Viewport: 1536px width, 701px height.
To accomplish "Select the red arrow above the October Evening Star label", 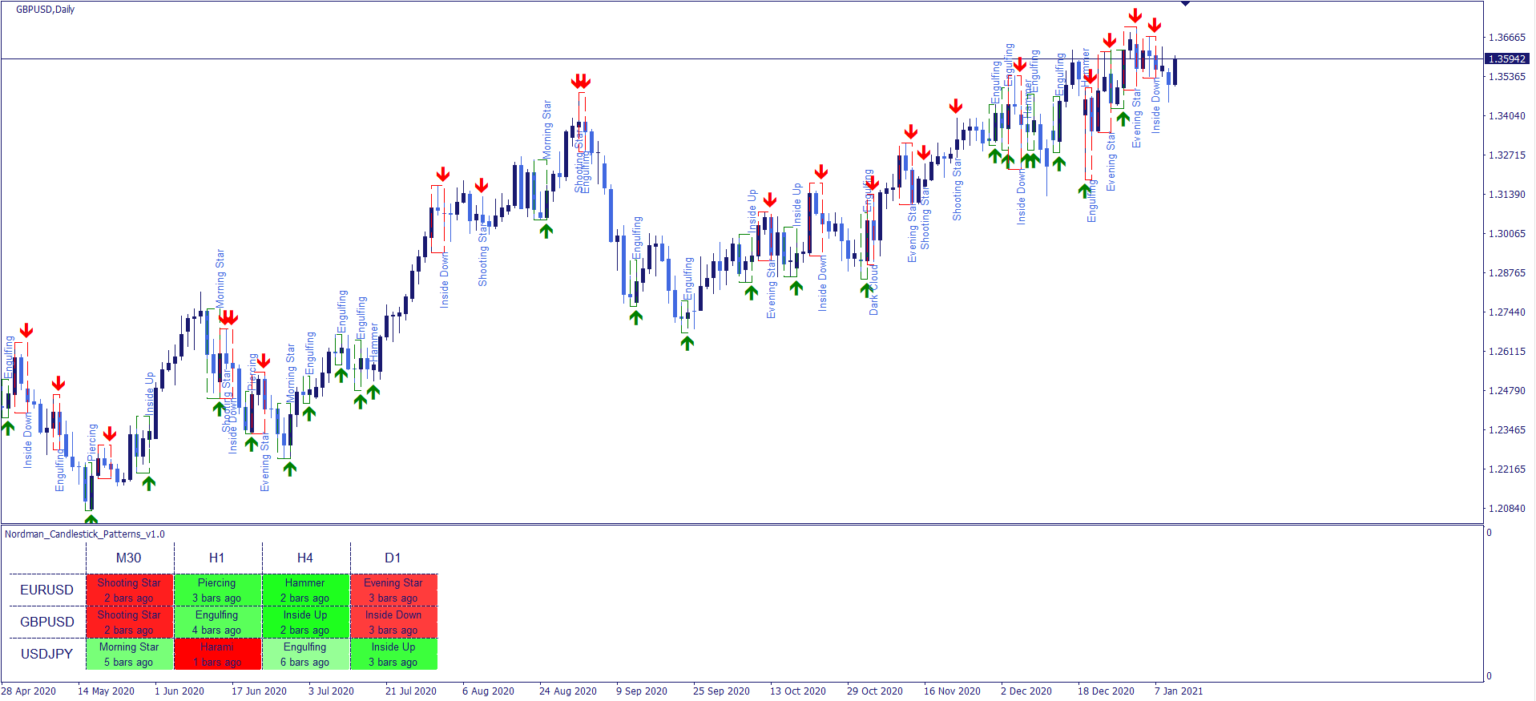I will (x=770, y=200).
